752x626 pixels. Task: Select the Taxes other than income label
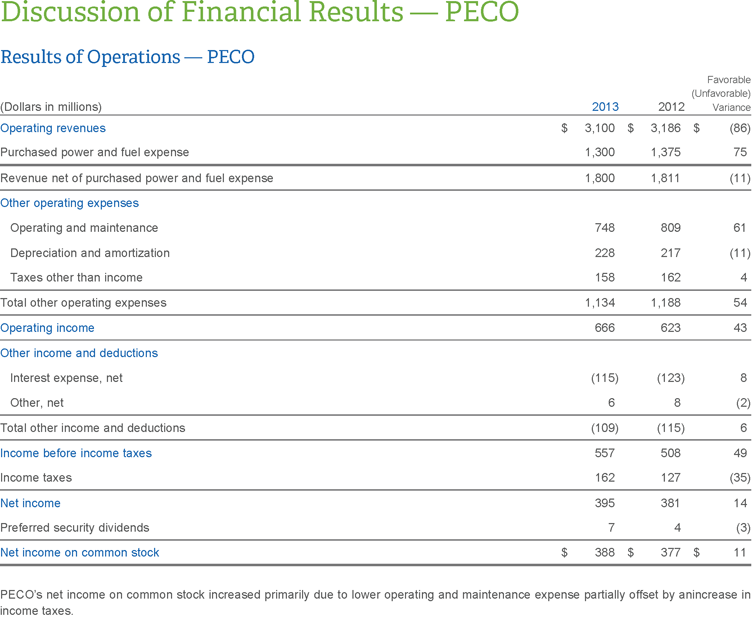point(76,278)
